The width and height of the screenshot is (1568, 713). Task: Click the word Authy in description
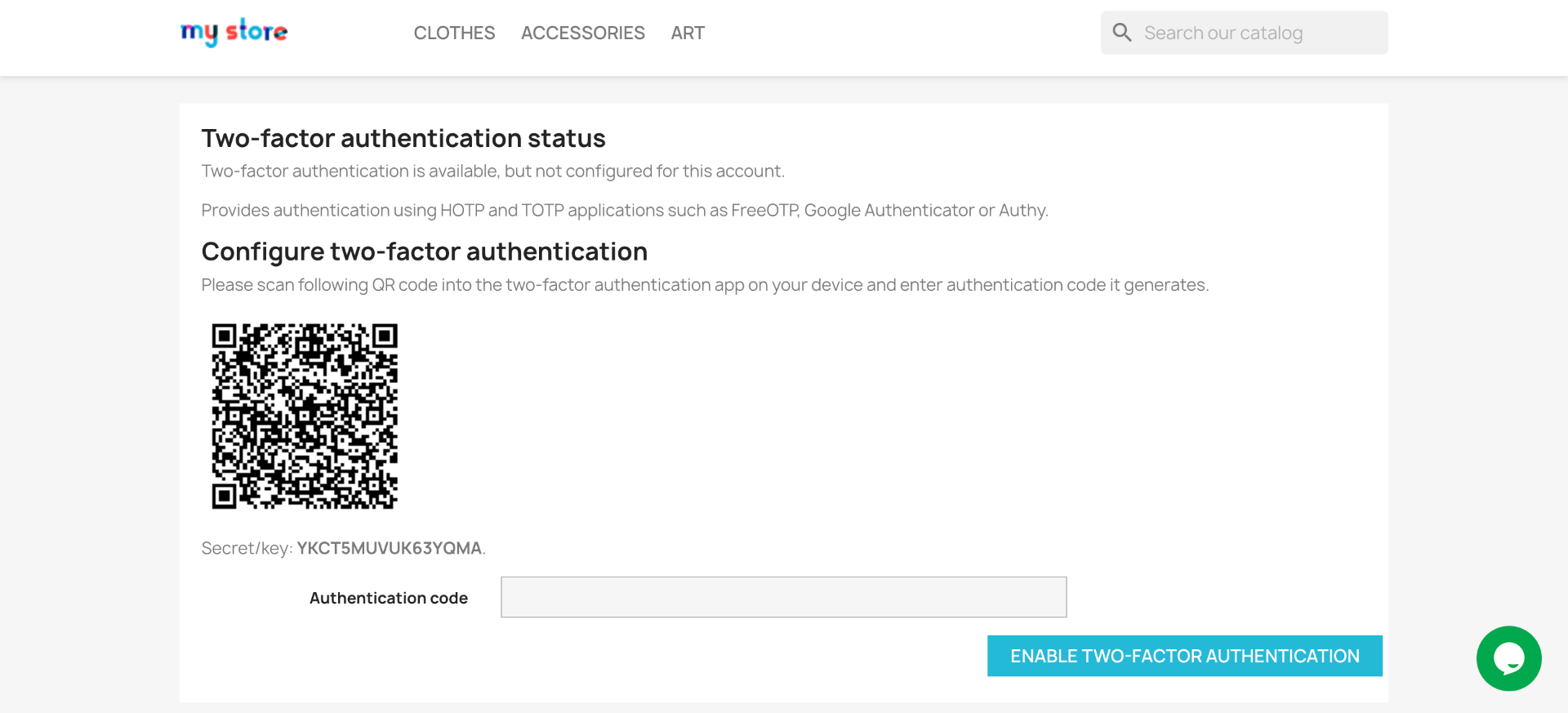1022,211
